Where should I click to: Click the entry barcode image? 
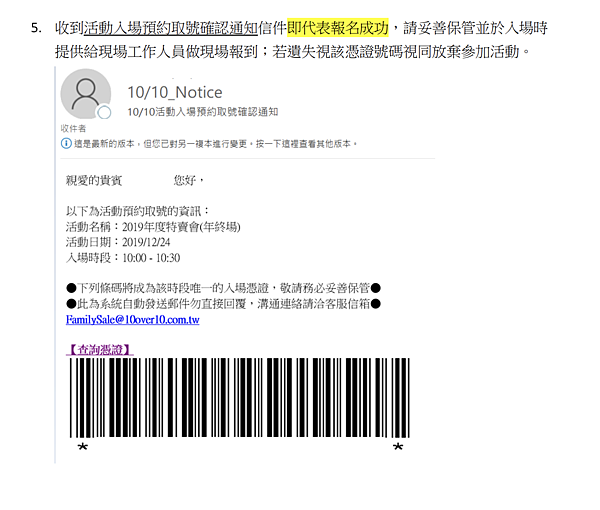tap(240, 398)
